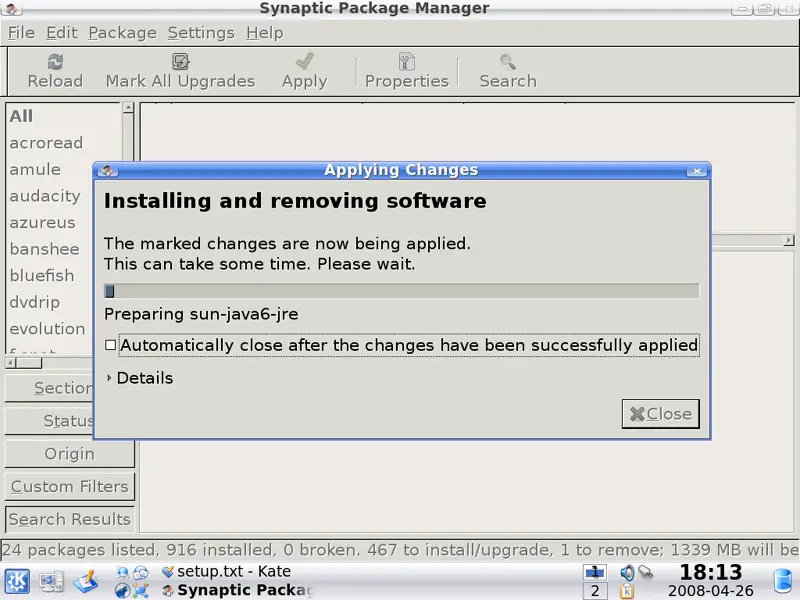Click the Origin filter button

pyautogui.click(x=69, y=454)
